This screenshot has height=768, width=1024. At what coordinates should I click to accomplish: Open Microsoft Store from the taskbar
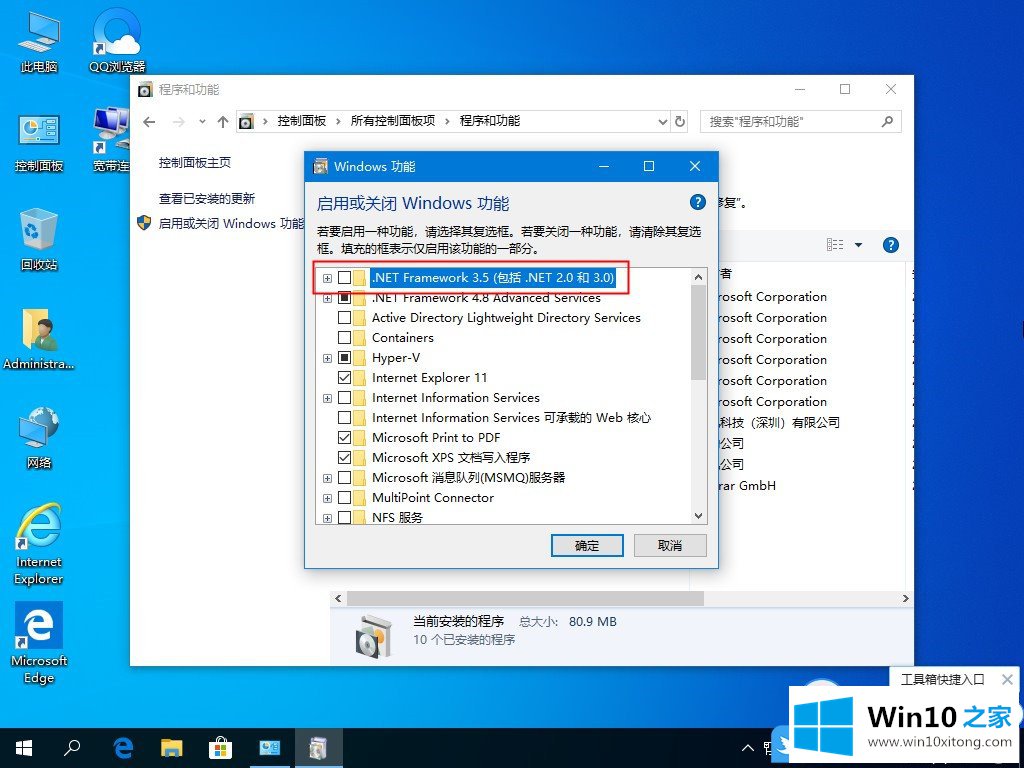coord(220,748)
